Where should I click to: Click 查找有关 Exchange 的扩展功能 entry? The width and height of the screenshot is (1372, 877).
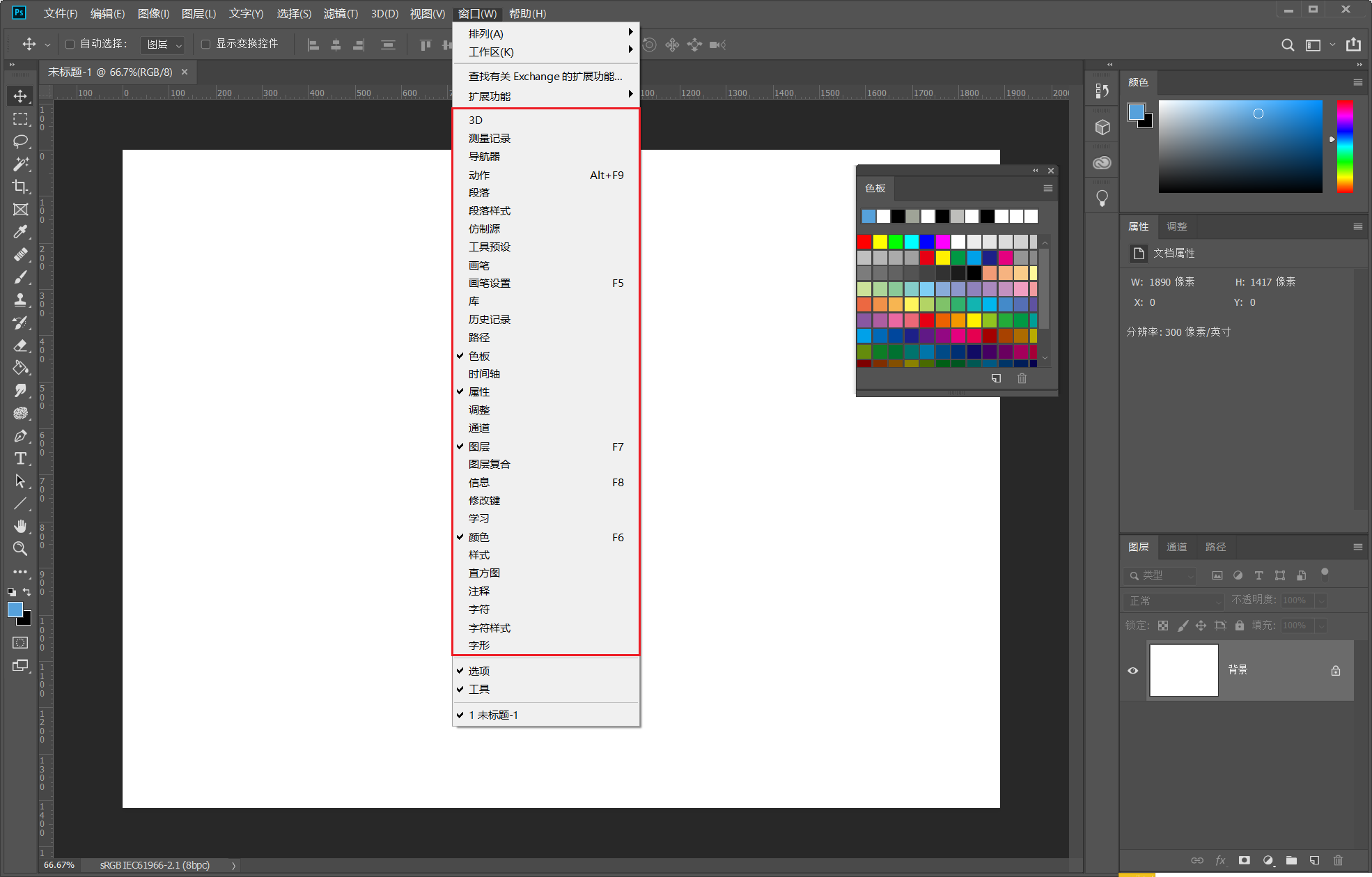(545, 77)
